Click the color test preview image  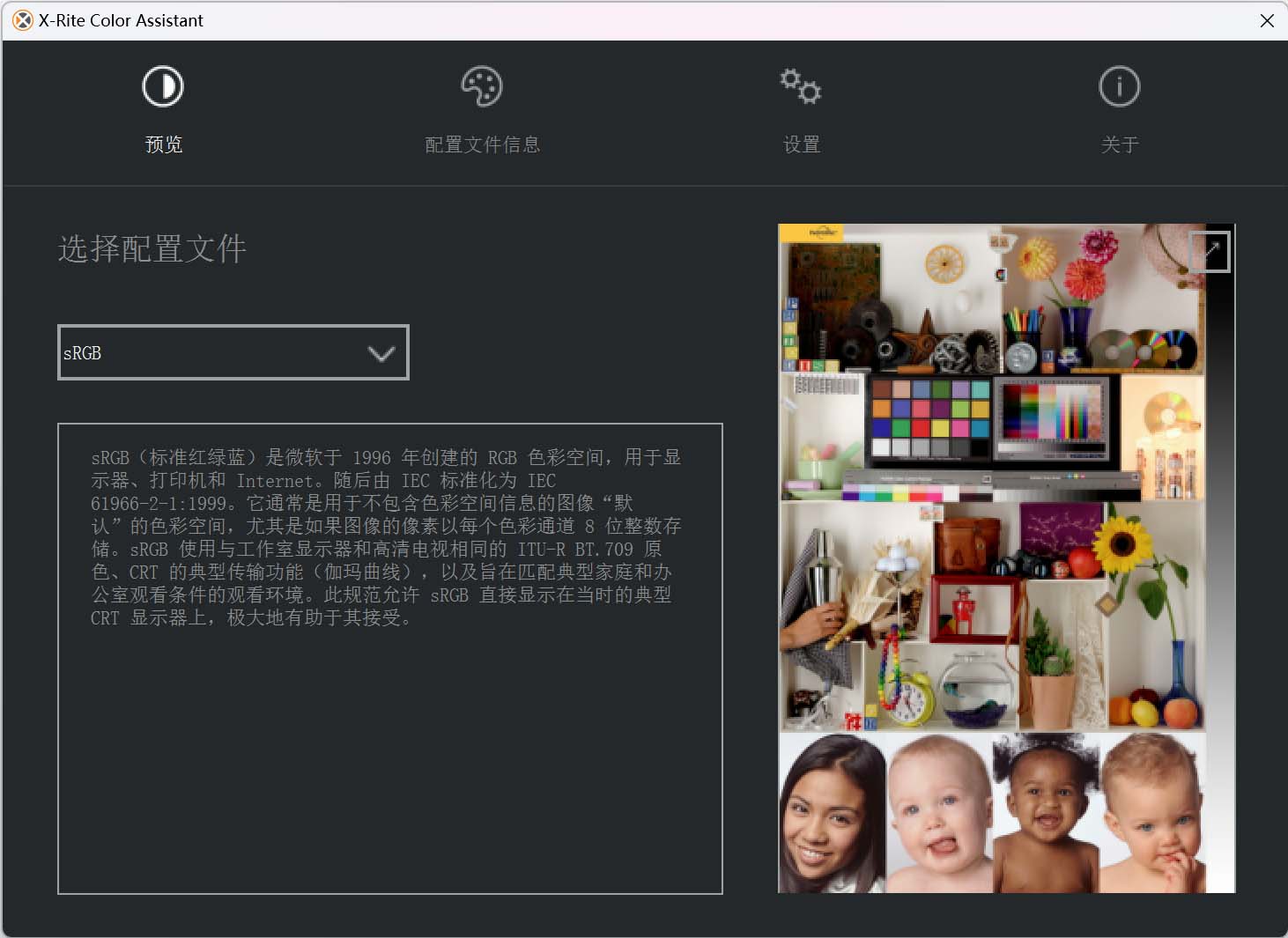pyautogui.click(x=1006, y=558)
